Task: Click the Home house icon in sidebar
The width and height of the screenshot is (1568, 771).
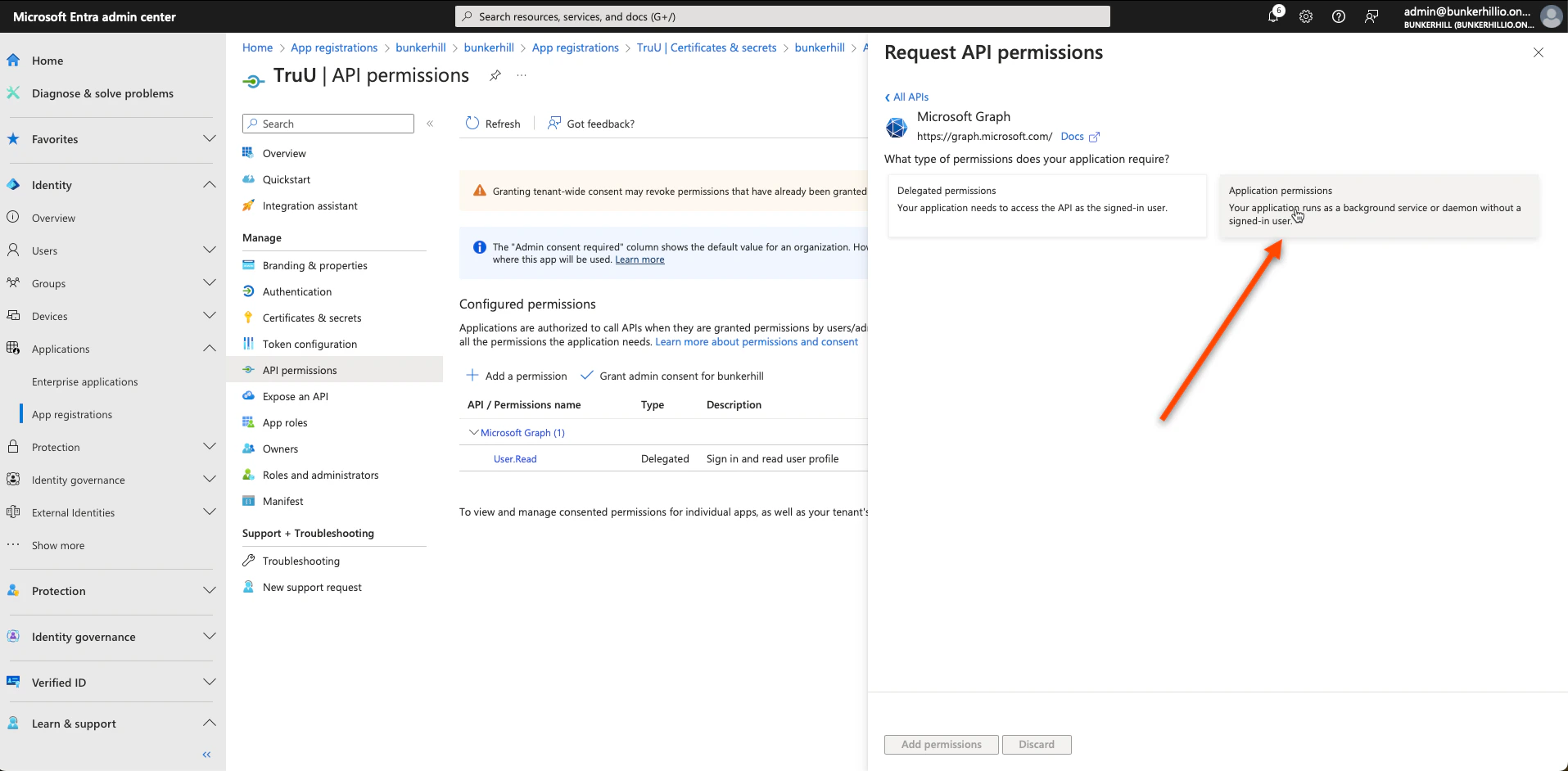Action: [x=13, y=60]
